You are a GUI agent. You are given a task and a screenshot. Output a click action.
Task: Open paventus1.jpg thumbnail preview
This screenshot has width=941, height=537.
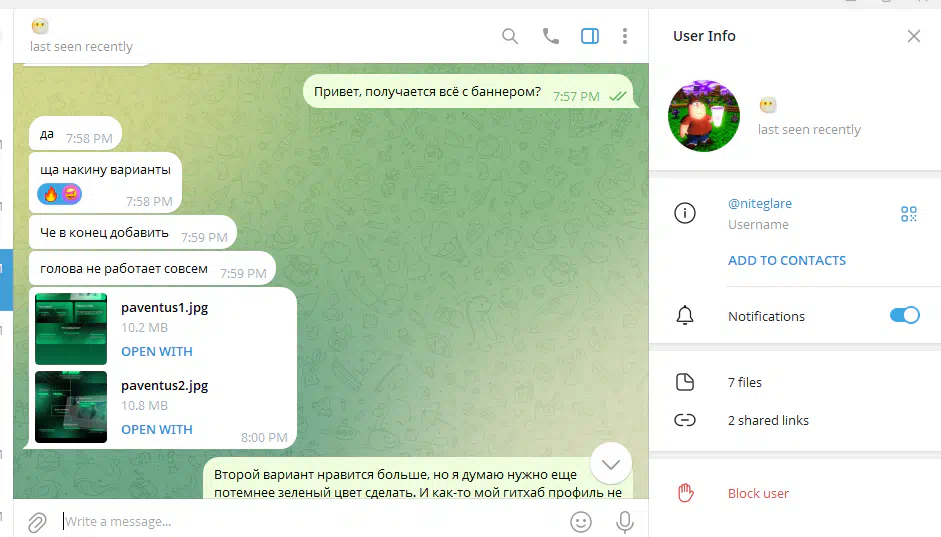point(71,329)
